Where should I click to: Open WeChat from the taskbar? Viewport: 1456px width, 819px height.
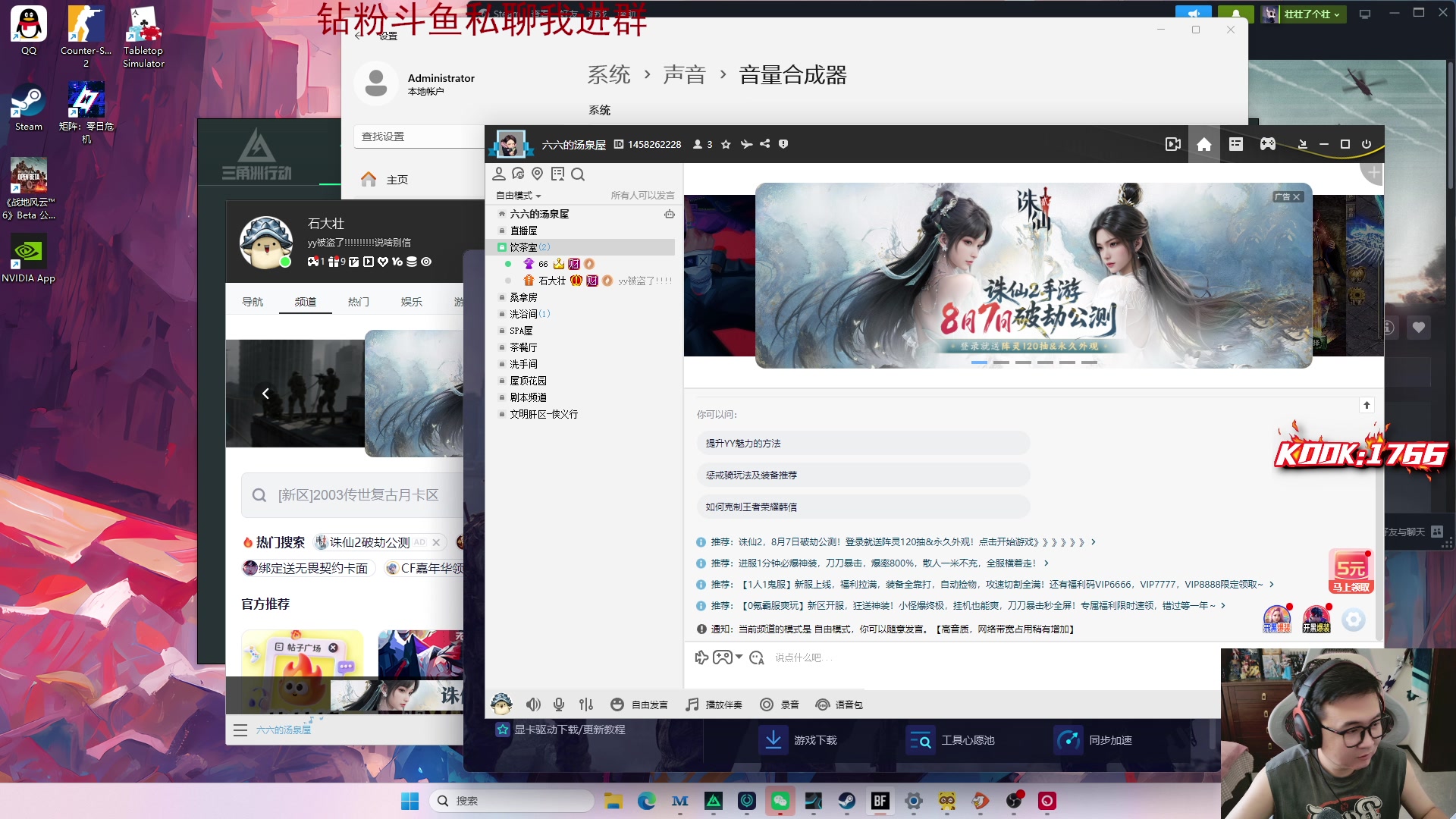click(x=780, y=801)
